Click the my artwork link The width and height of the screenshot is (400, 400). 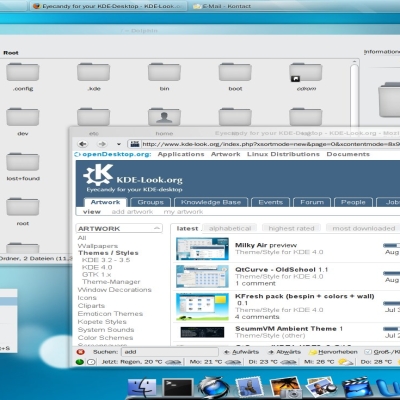[183, 212]
